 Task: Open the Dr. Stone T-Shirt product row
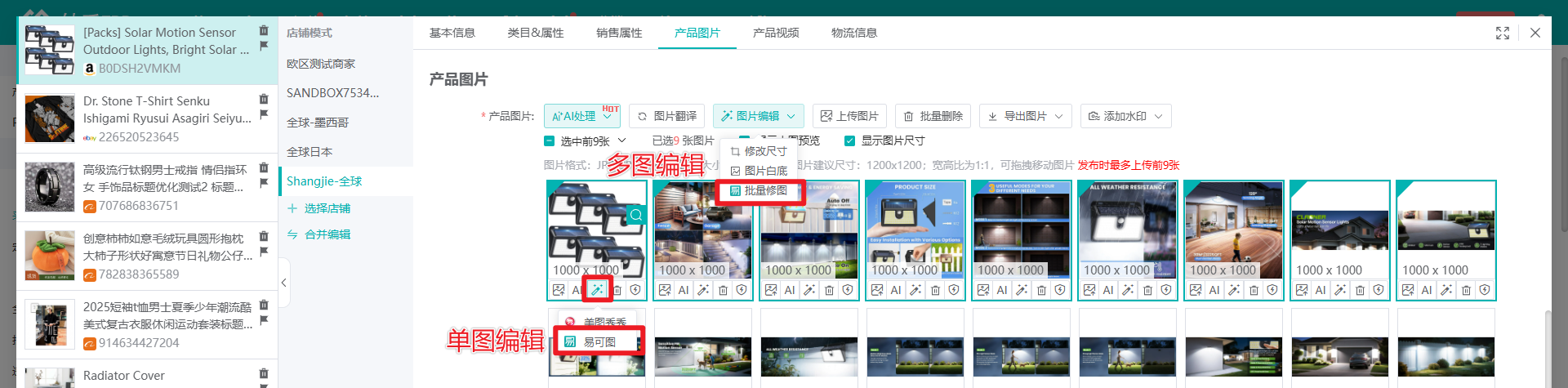147,119
